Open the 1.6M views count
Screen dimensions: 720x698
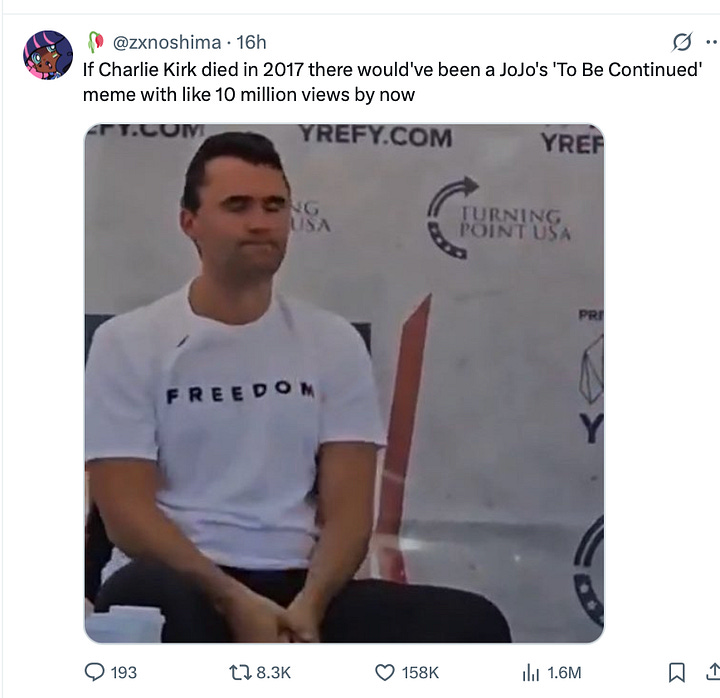coord(564,673)
